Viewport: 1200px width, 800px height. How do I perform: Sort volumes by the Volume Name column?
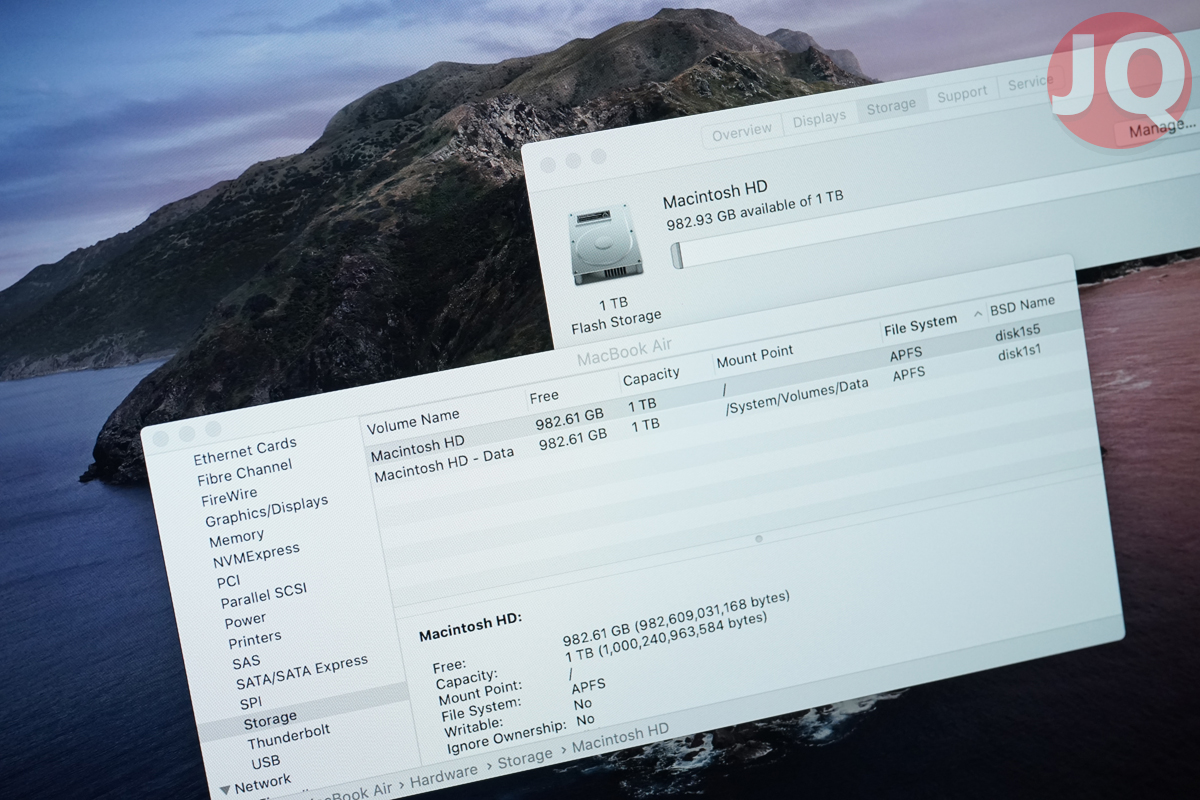413,422
